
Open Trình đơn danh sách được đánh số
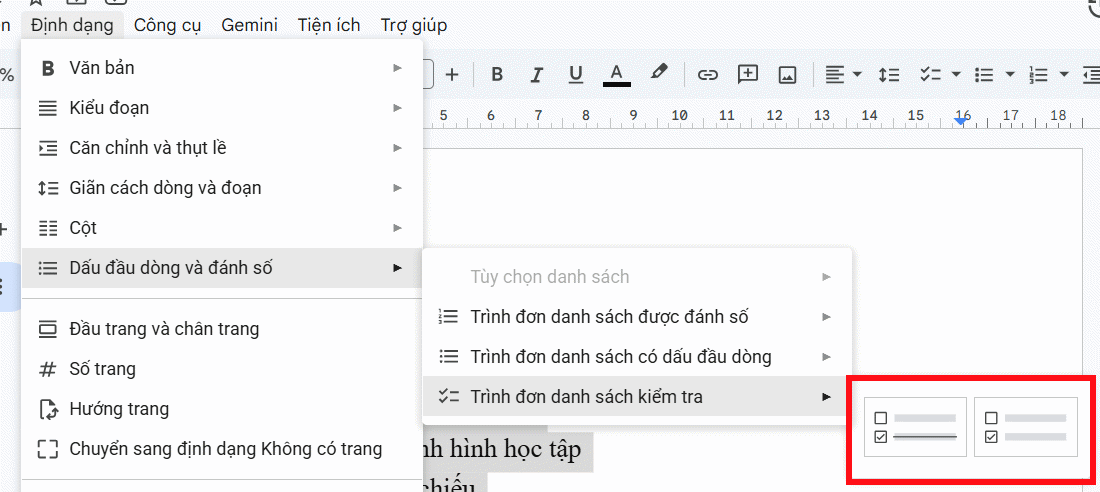pos(636,317)
